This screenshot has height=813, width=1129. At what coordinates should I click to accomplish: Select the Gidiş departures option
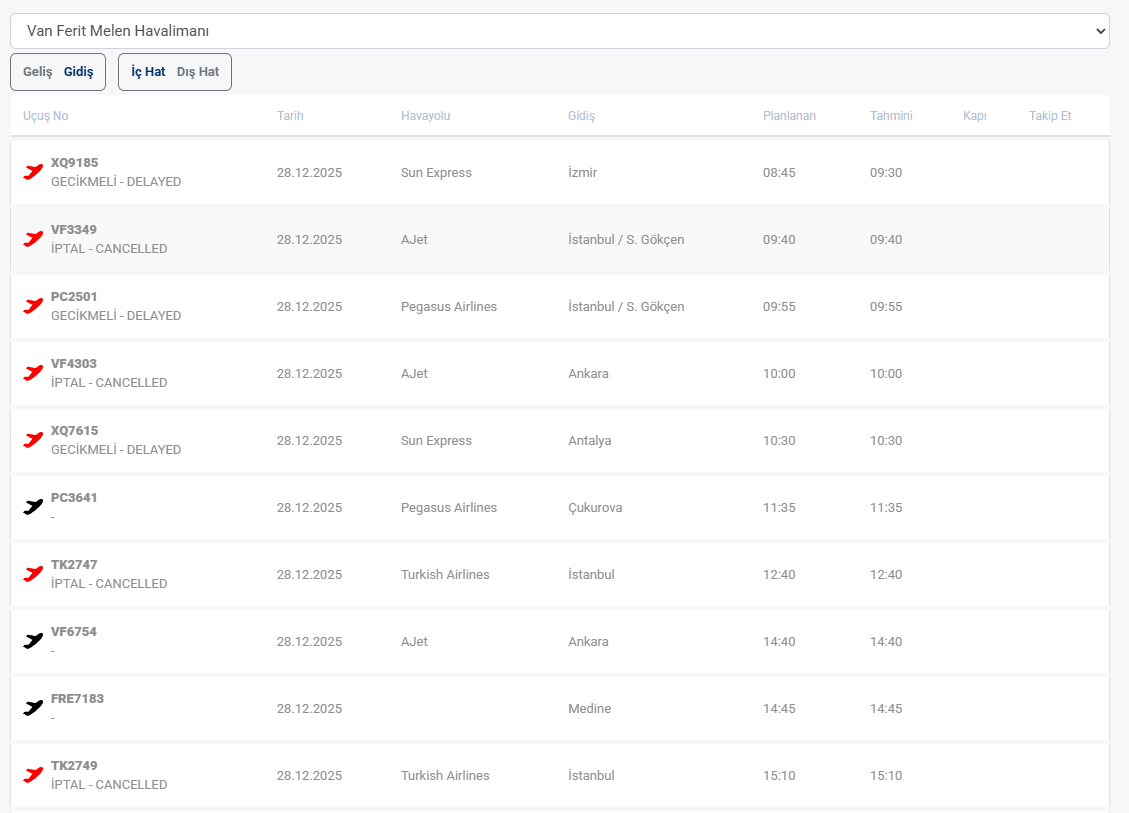tap(78, 72)
